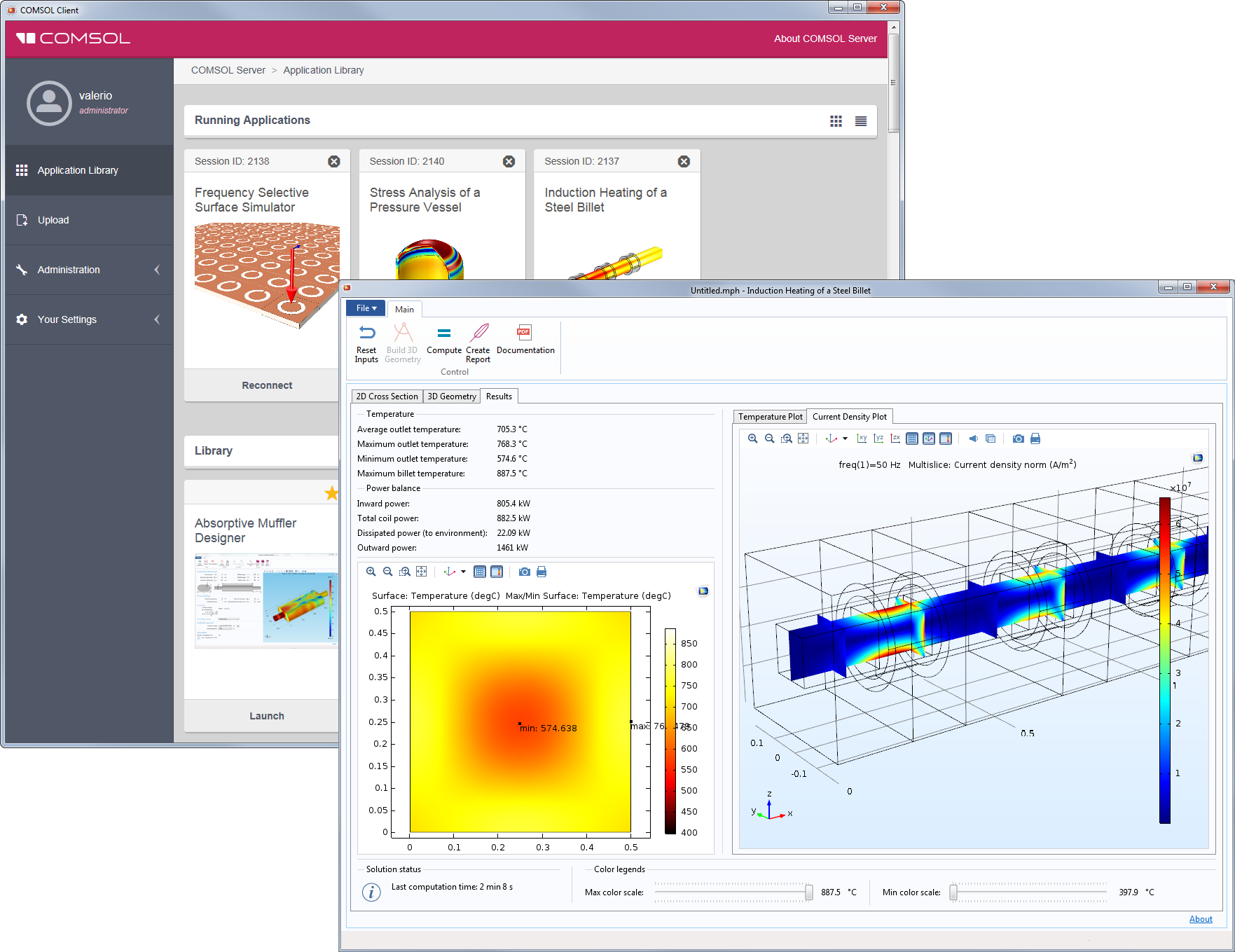The height and width of the screenshot is (952, 1235).
Task: Click the solution status info icon
Action: [x=371, y=892]
